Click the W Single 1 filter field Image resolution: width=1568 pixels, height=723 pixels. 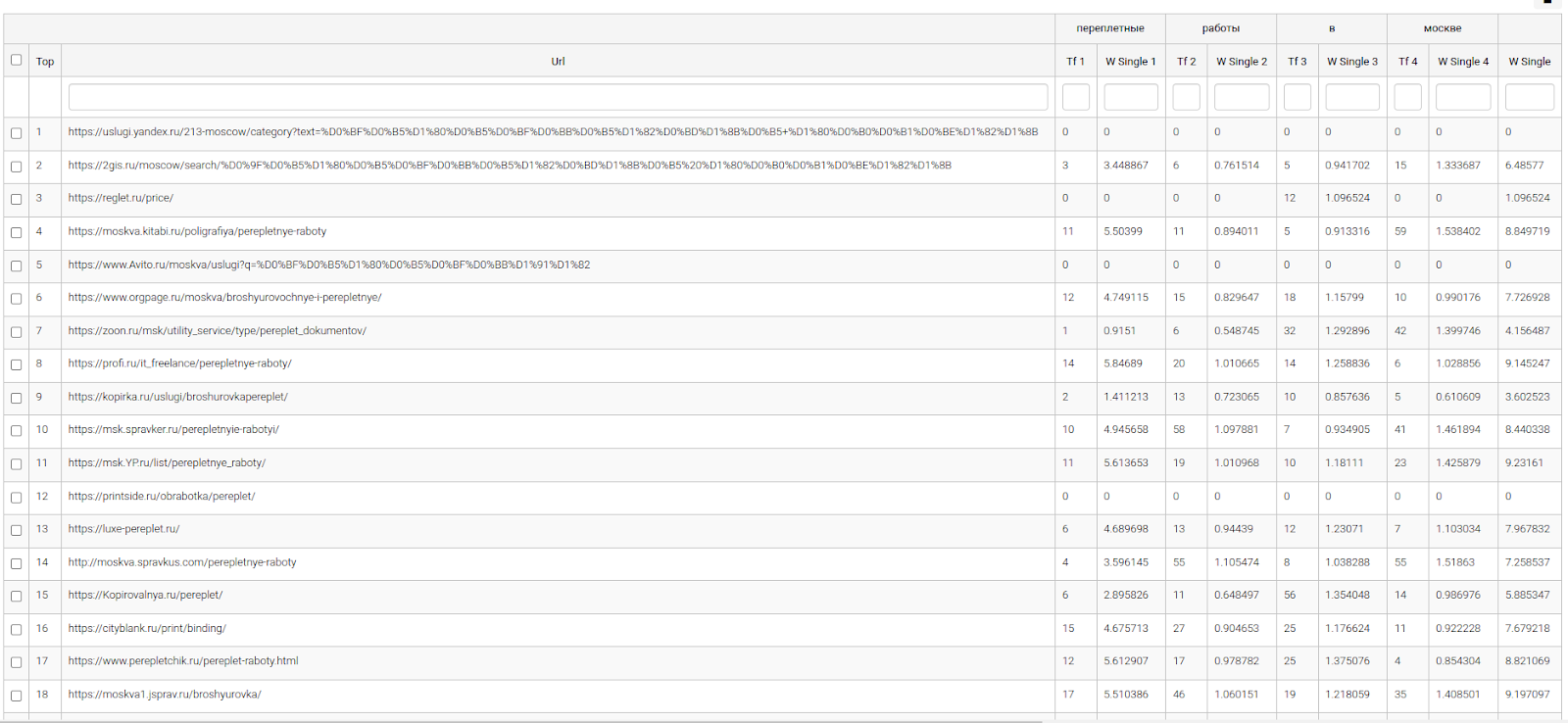coord(1130,97)
